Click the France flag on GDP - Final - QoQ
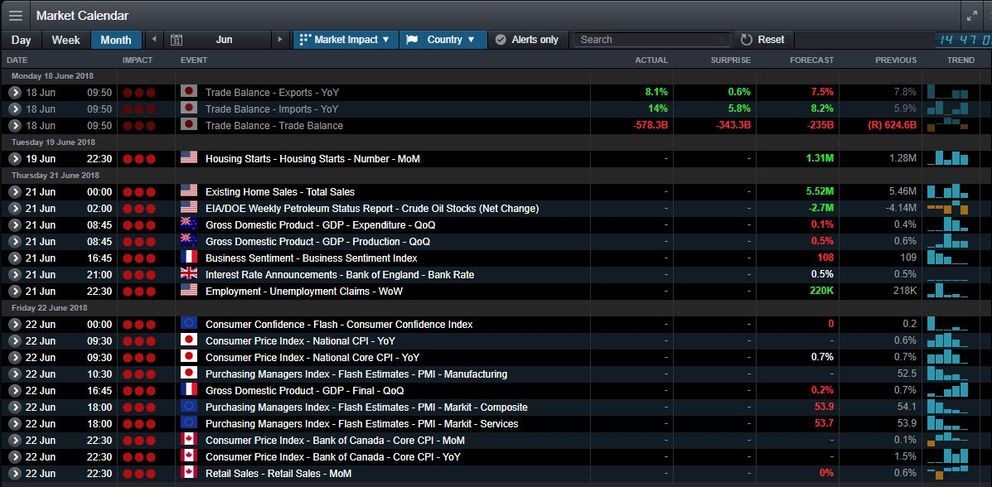This screenshot has width=992, height=487. pyautogui.click(x=189, y=390)
